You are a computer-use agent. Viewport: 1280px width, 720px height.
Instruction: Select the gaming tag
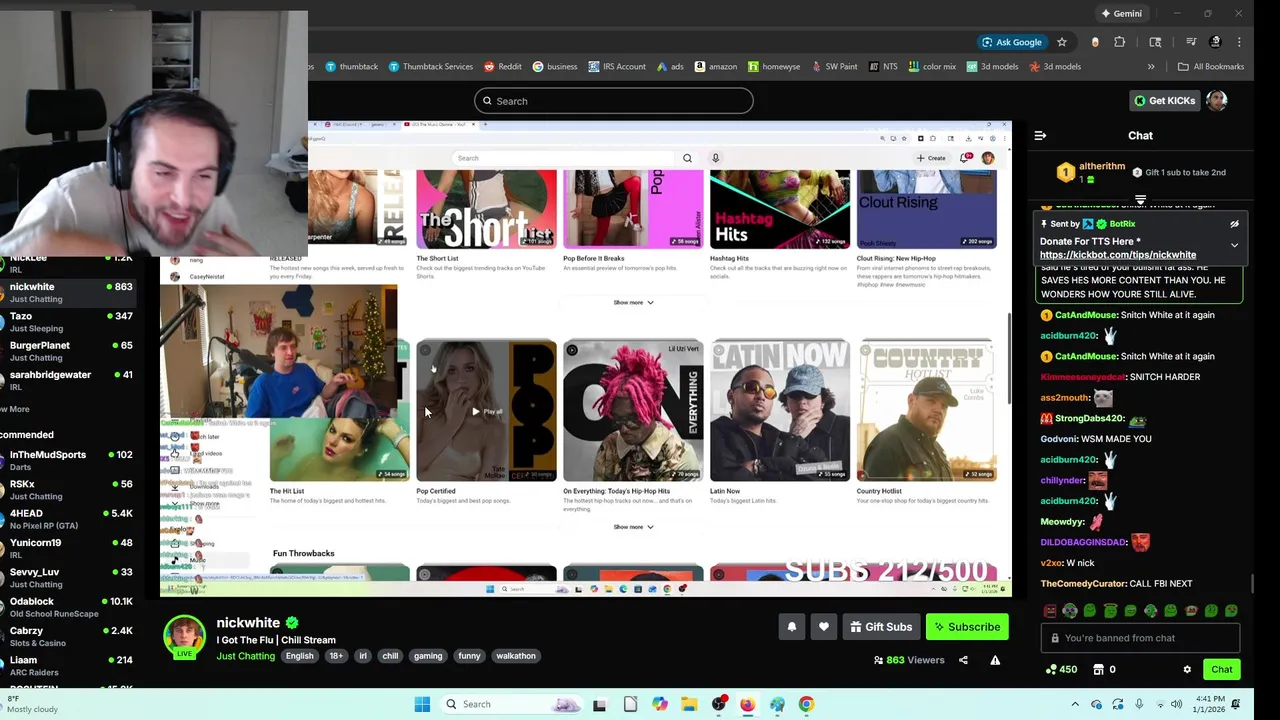click(428, 656)
